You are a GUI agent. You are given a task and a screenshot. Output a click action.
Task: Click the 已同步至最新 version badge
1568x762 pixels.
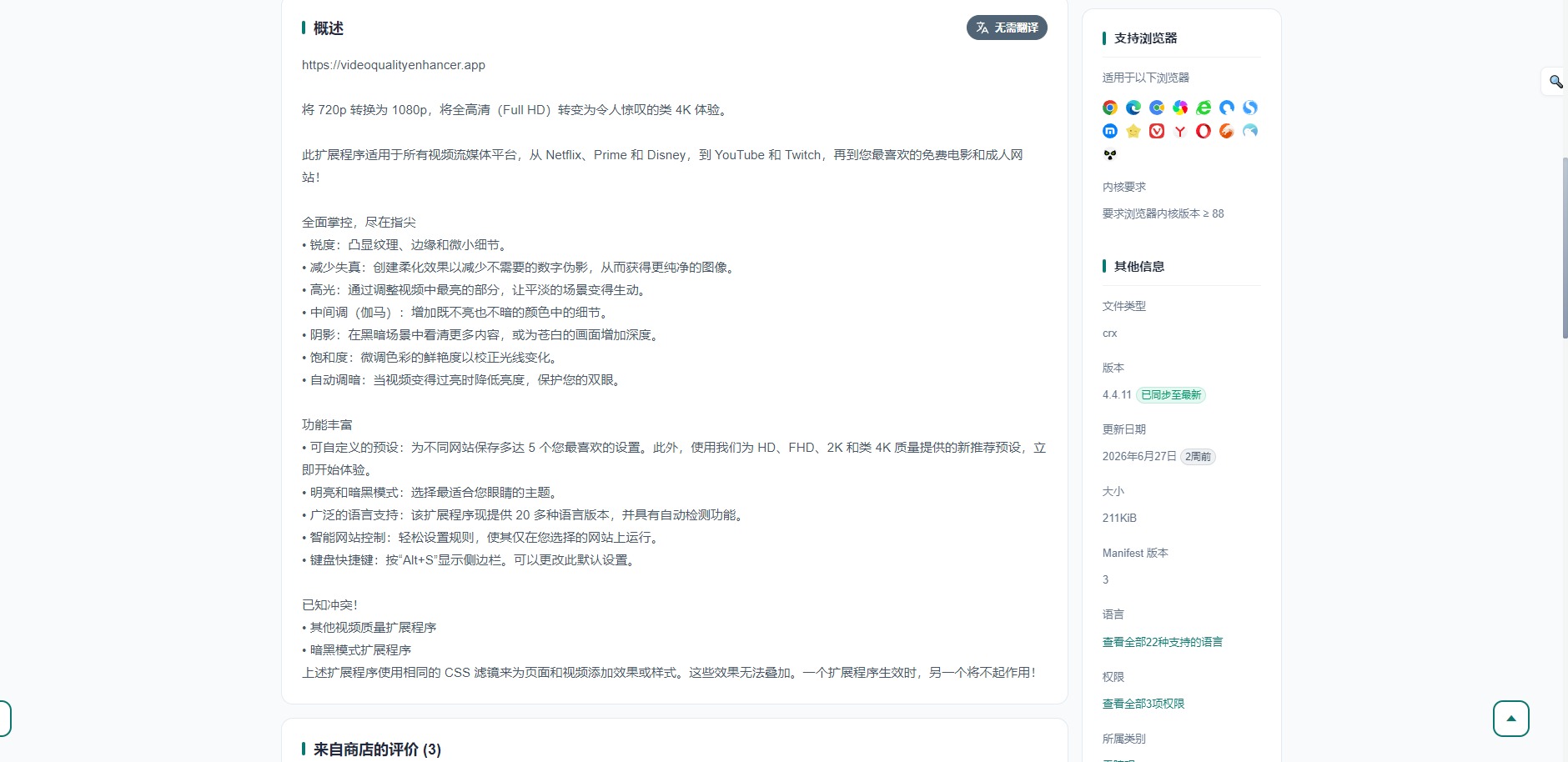pos(1171,395)
